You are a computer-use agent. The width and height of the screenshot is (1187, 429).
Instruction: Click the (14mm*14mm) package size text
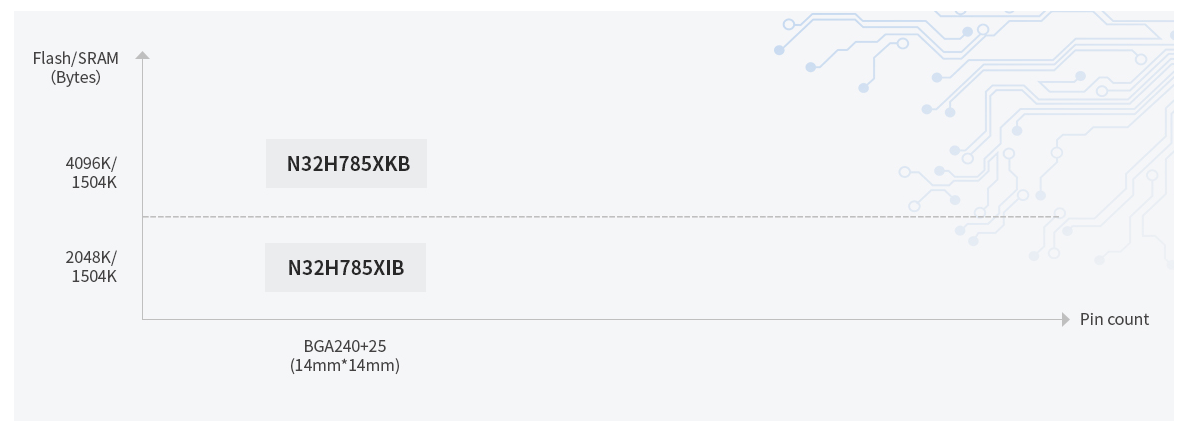(x=345, y=365)
